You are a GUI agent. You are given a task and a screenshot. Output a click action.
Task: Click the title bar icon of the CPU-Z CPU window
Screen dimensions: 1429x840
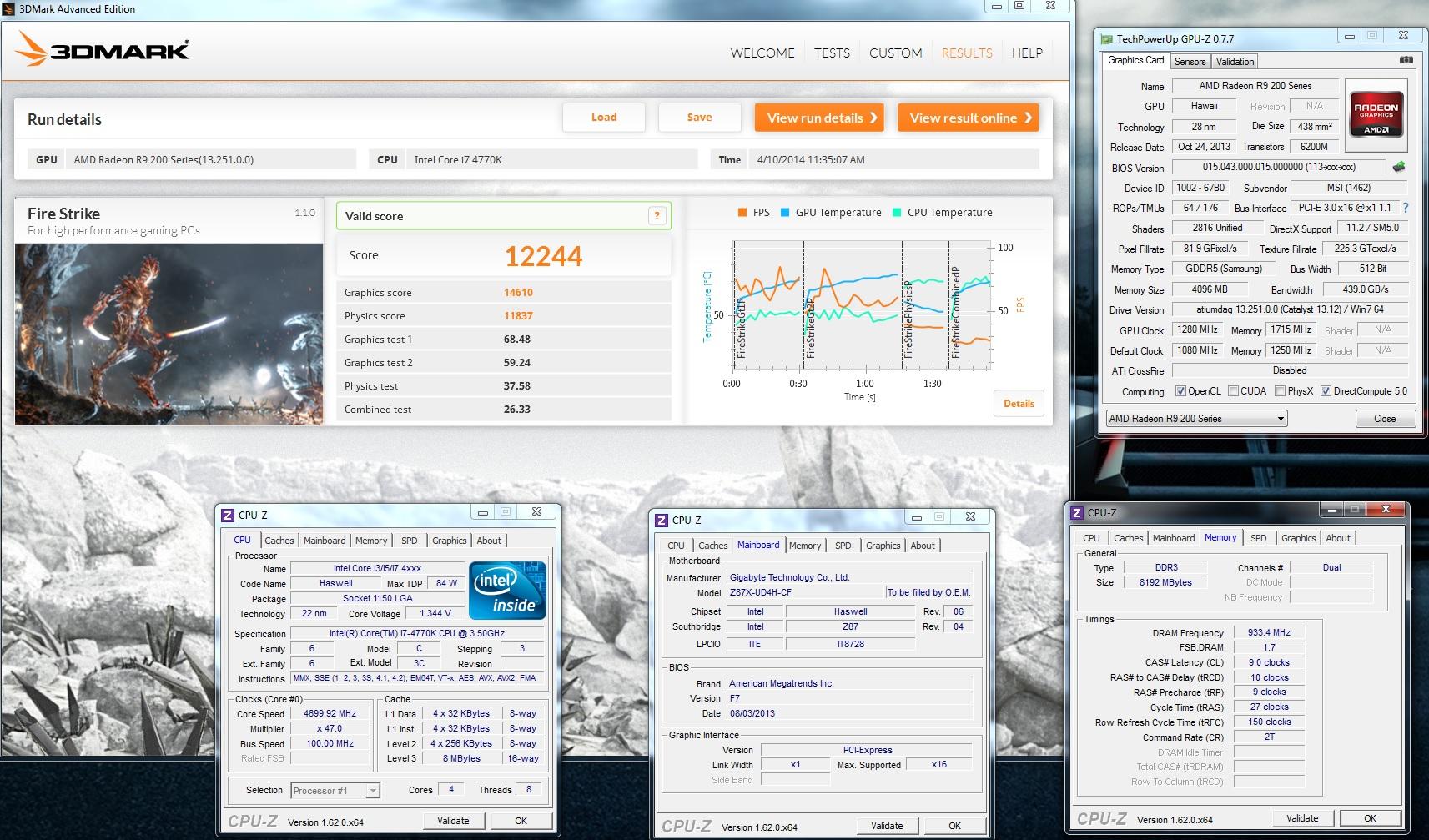228,515
